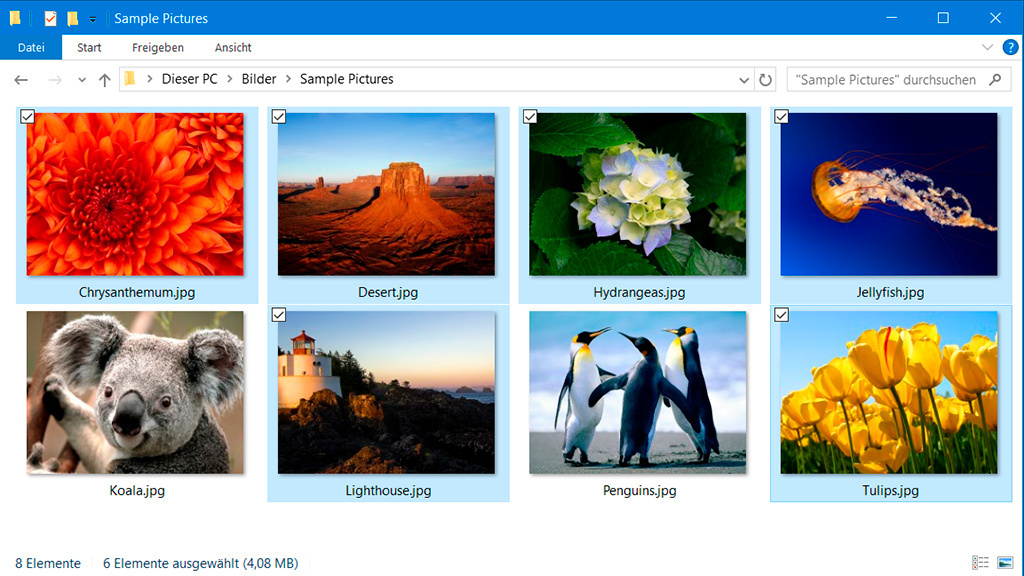Navigate to Dieser PC in breadcrumb

189,79
